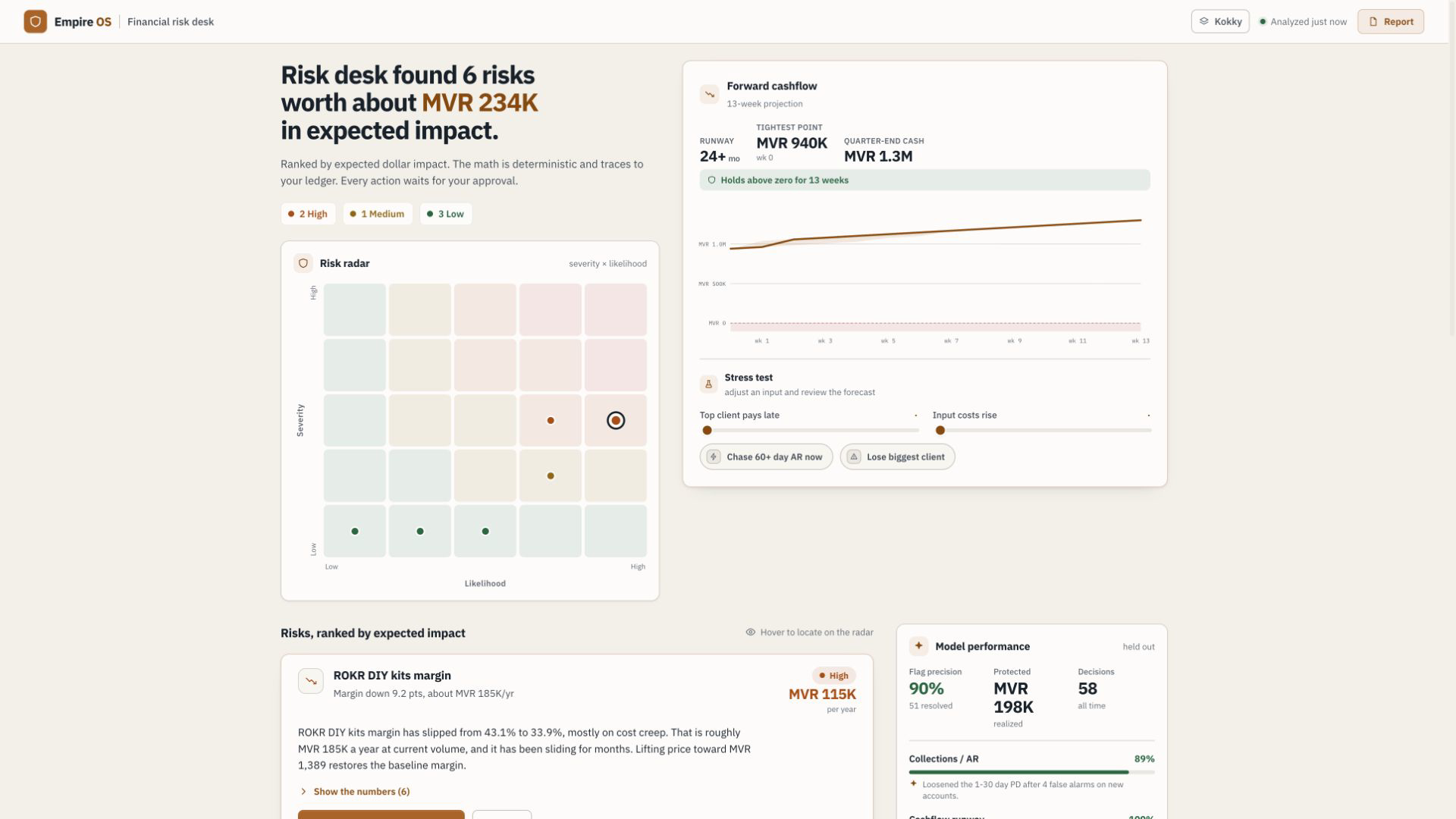Click the MVR 198K protected value
This screenshot has width=1456, height=819.
1013,698
